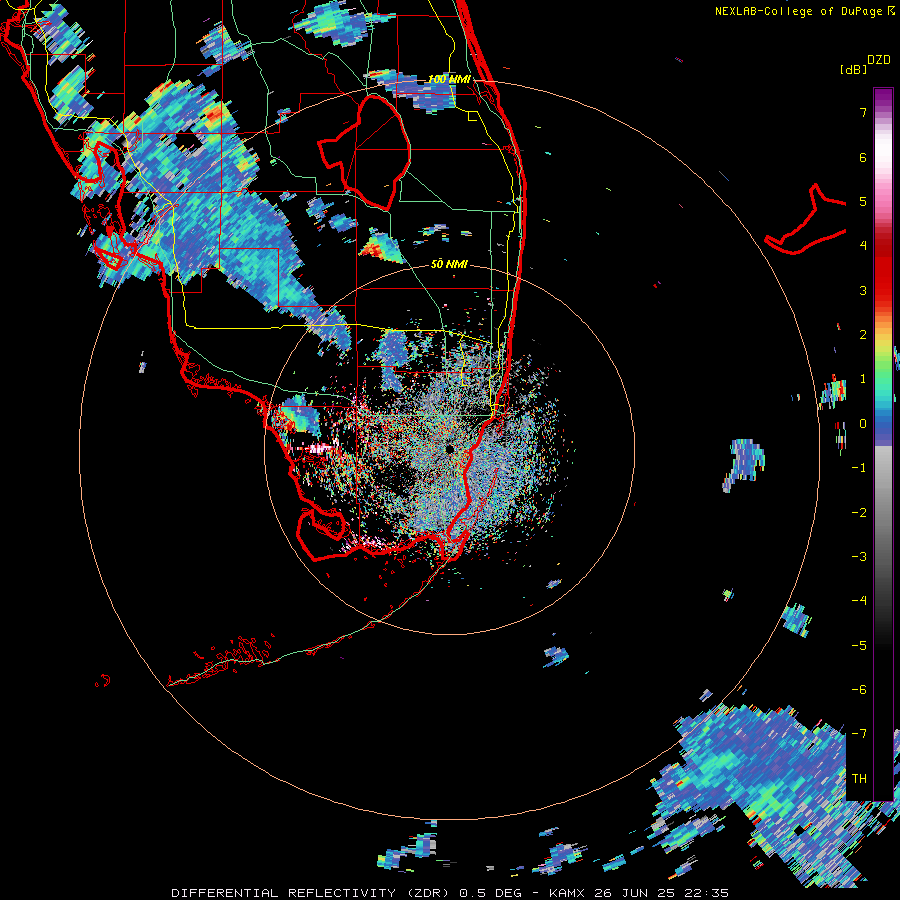
Task: Click DIFFERENTIAL REFLECTIVITY in the footer caption
Action: tap(284, 893)
